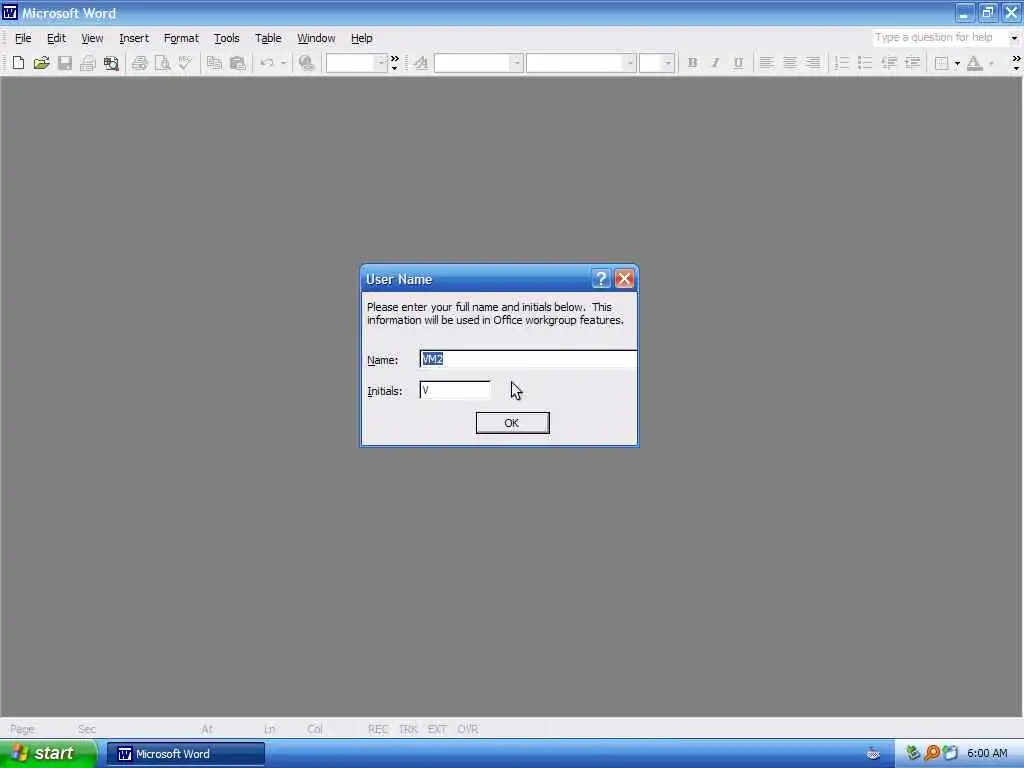Click the Print Preview icon

(163, 63)
